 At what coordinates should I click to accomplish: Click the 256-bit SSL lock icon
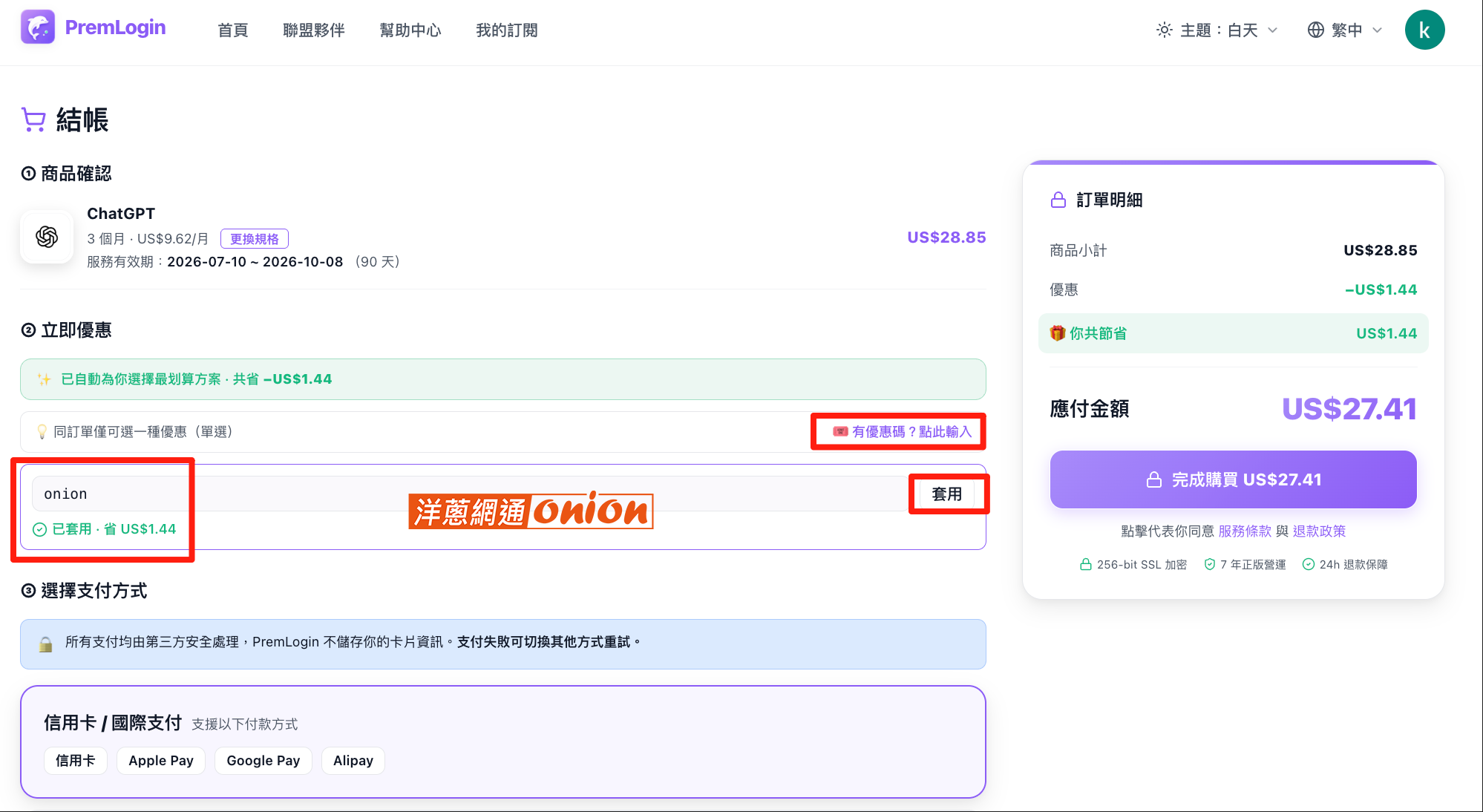click(x=1085, y=565)
